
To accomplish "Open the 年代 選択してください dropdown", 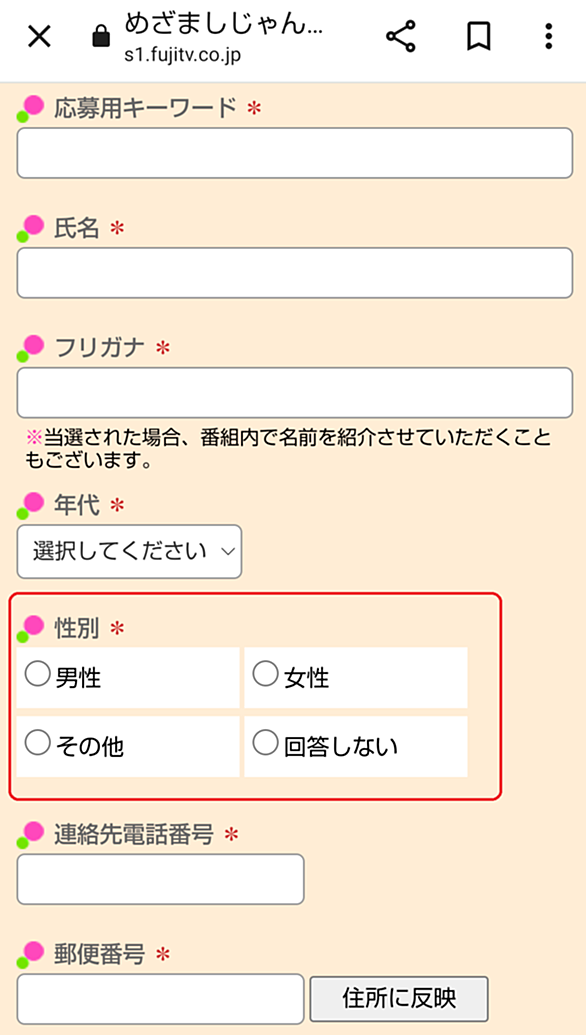I will [x=129, y=551].
